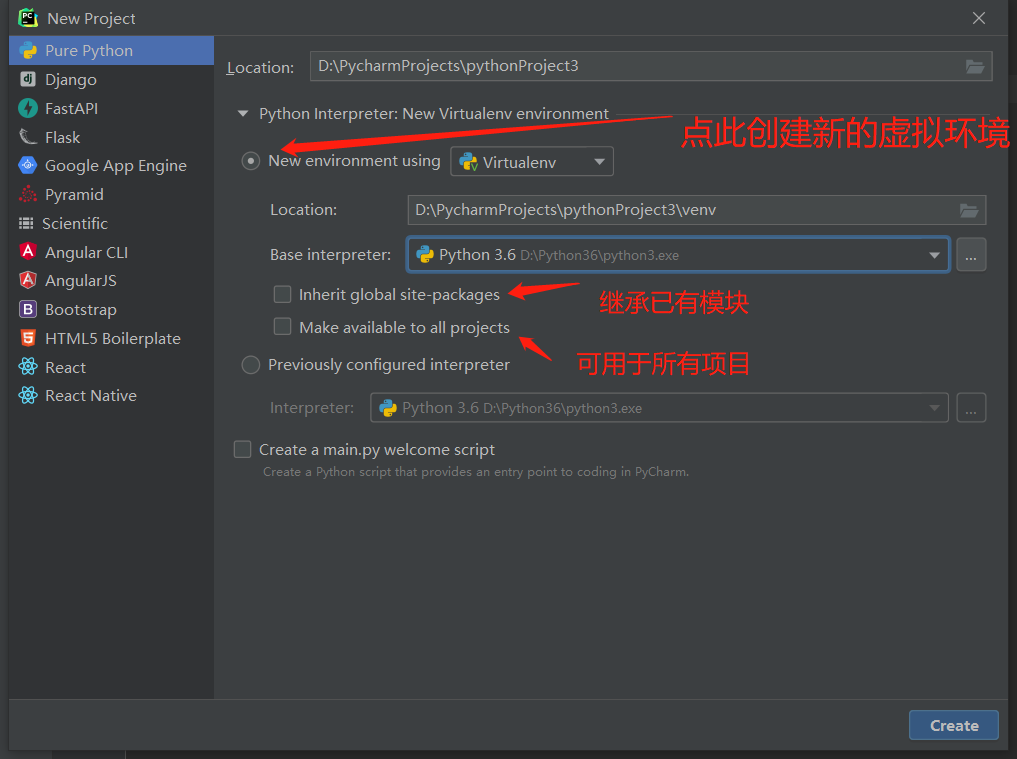
Task: Click the PyCharm logo in title bar
Action: tap(28, 18)
